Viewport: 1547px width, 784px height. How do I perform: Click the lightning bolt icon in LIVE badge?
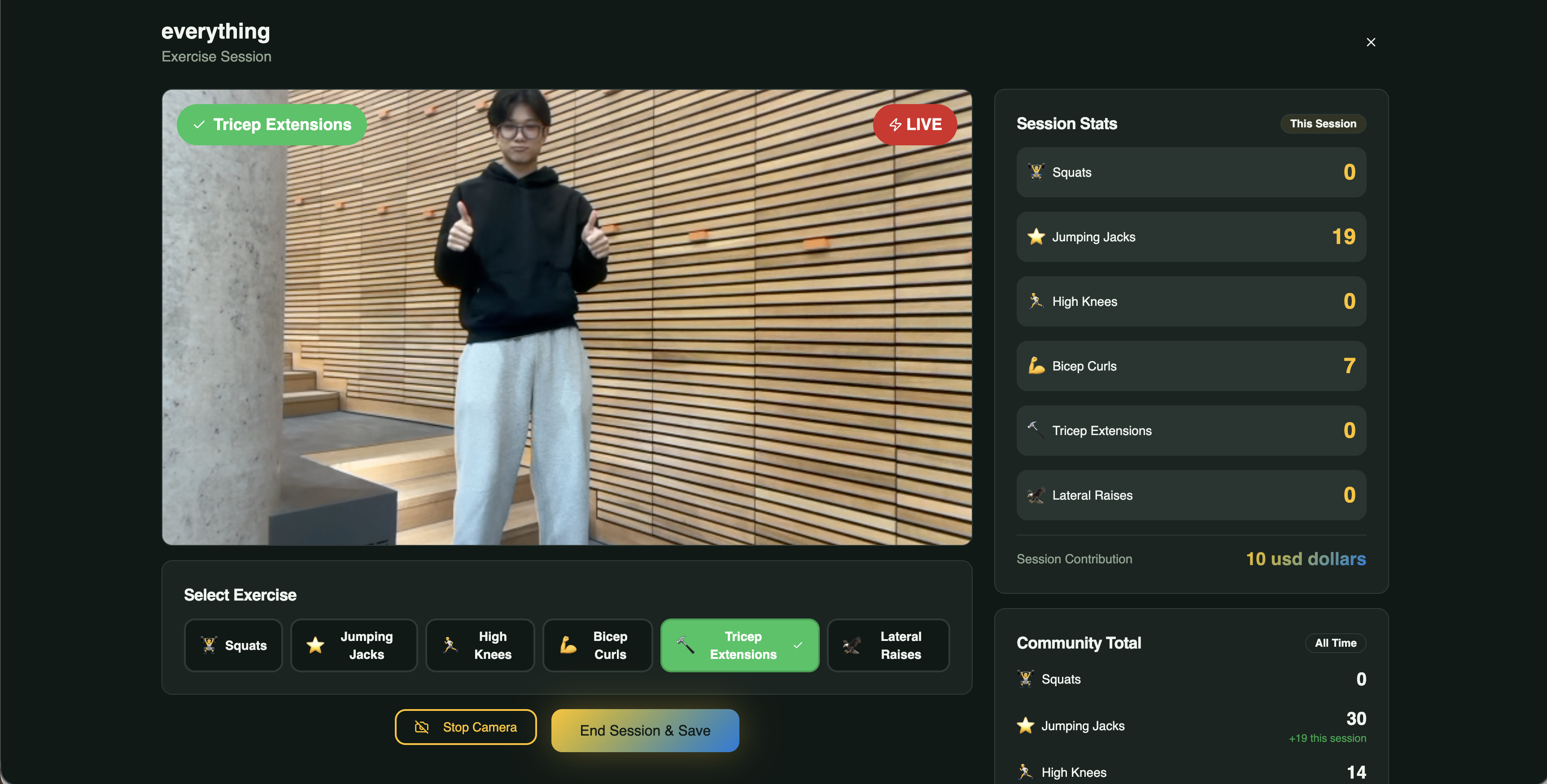pos(895,124)
